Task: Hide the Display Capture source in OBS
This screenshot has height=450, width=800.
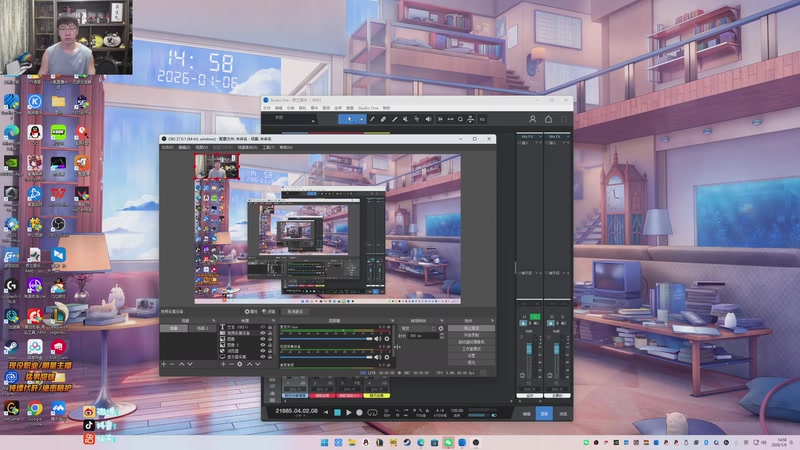Action: (x=263, y=357)
